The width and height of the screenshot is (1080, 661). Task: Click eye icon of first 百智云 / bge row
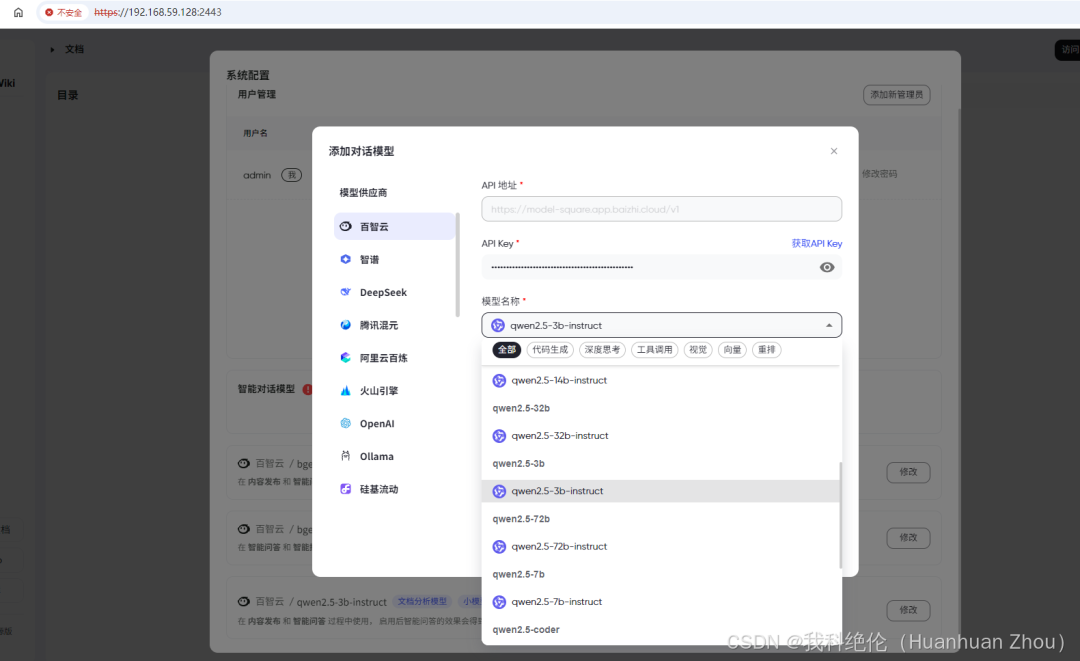pyautogui.click(x=244, y=463)
